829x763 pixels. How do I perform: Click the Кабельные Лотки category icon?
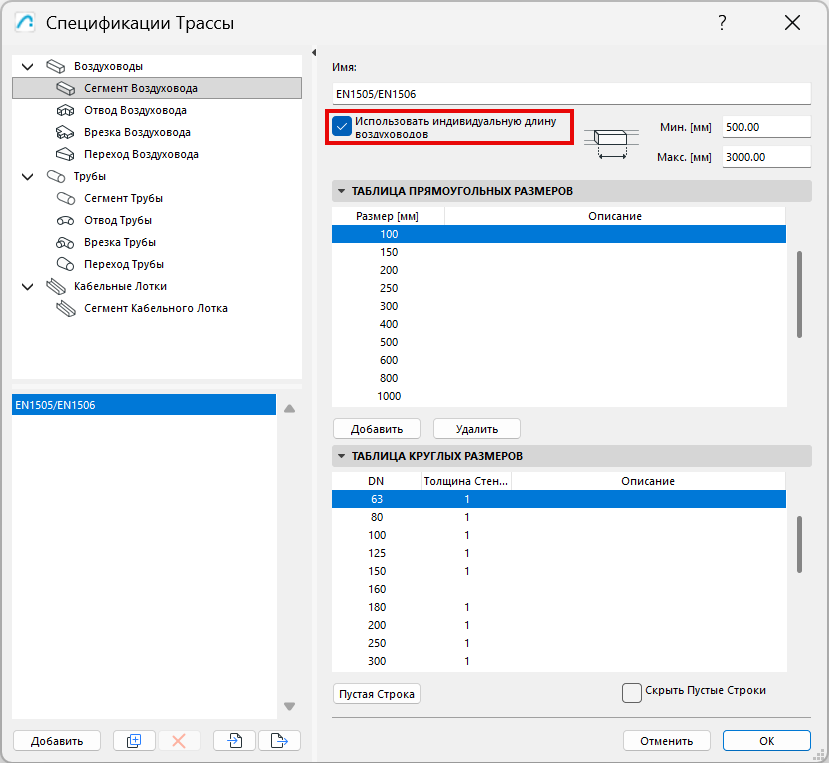(x=56, y=287)
